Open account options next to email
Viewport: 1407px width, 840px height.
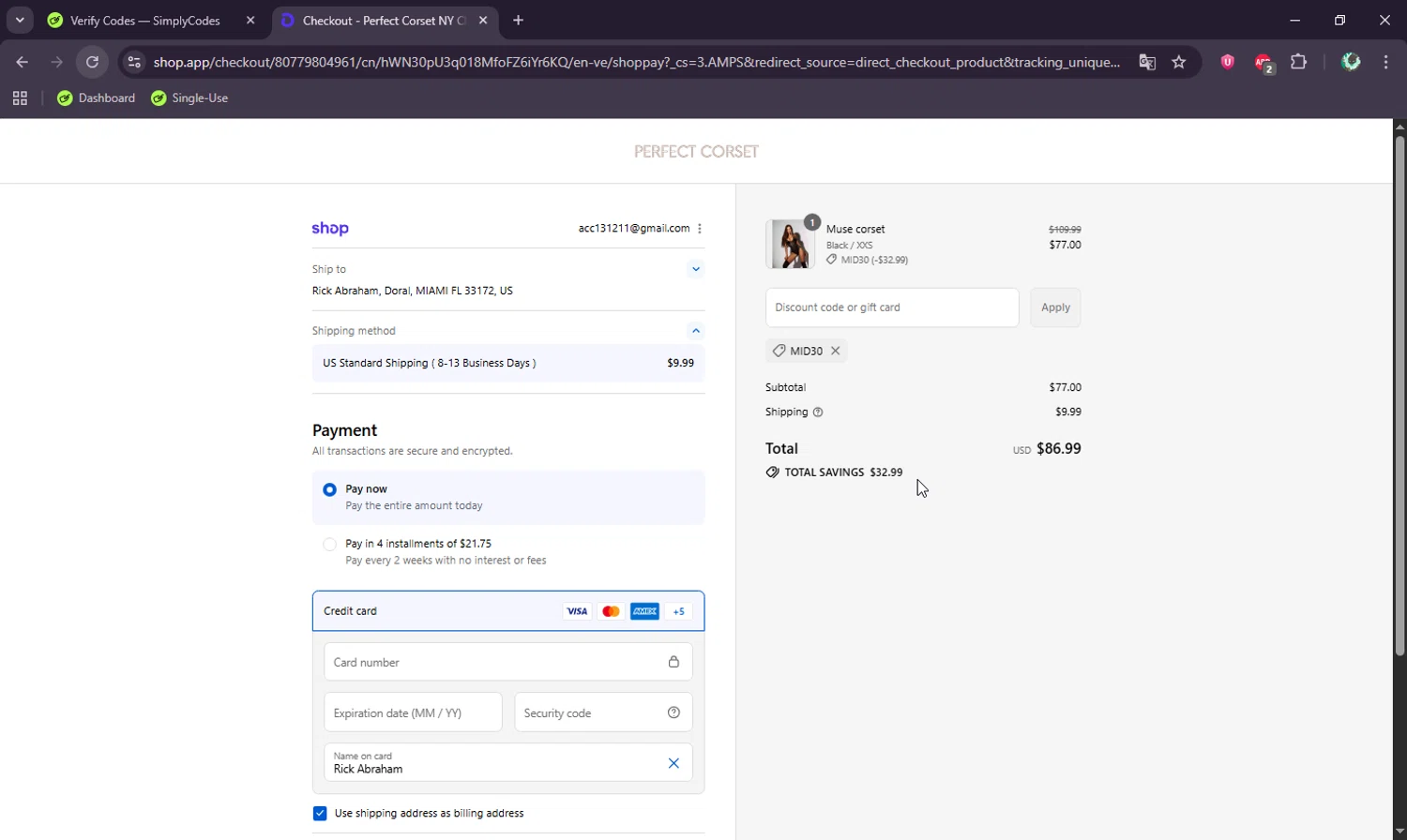point(700,228)
